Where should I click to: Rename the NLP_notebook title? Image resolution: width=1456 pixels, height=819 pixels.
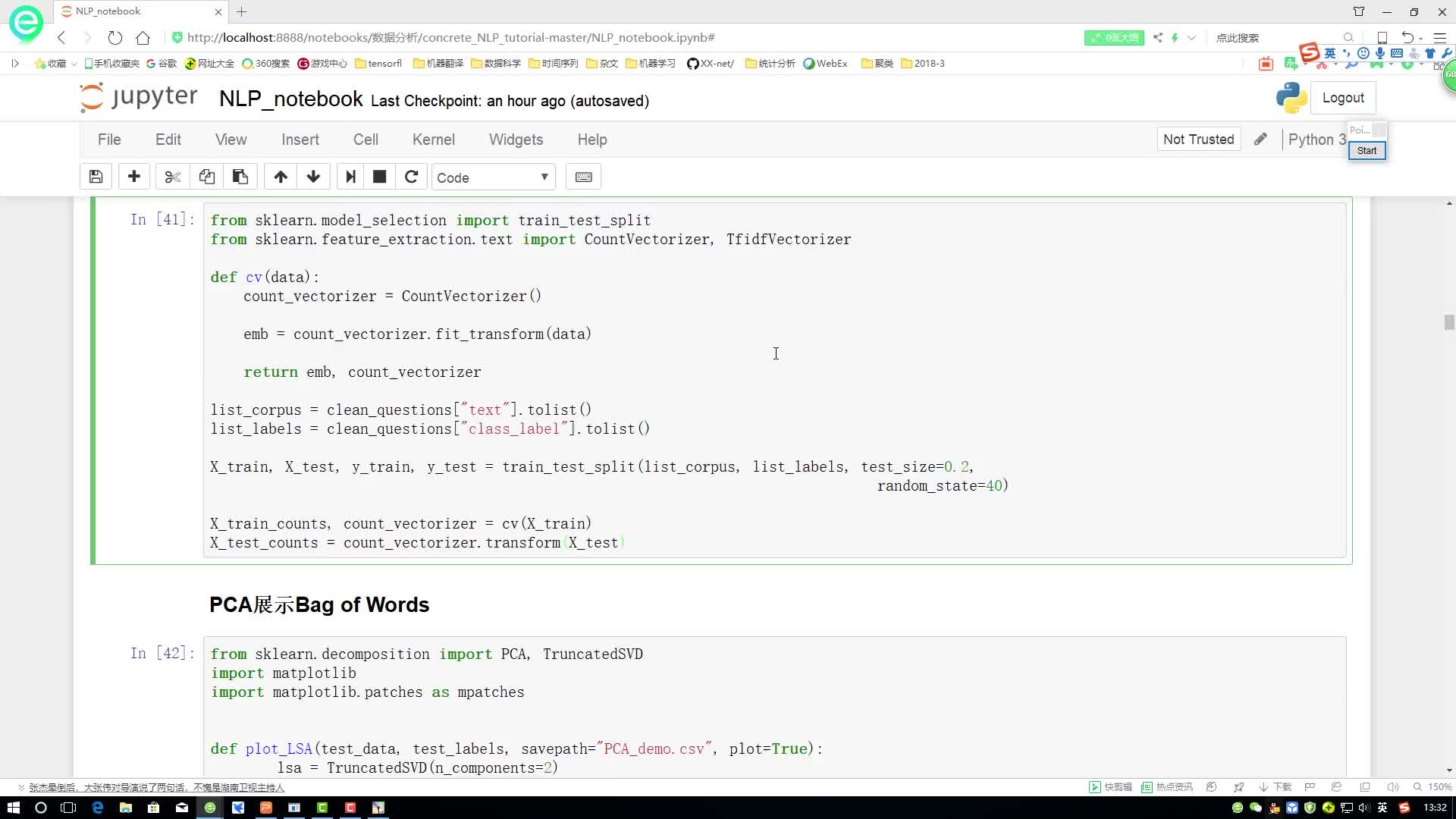(x=291, y=99)
